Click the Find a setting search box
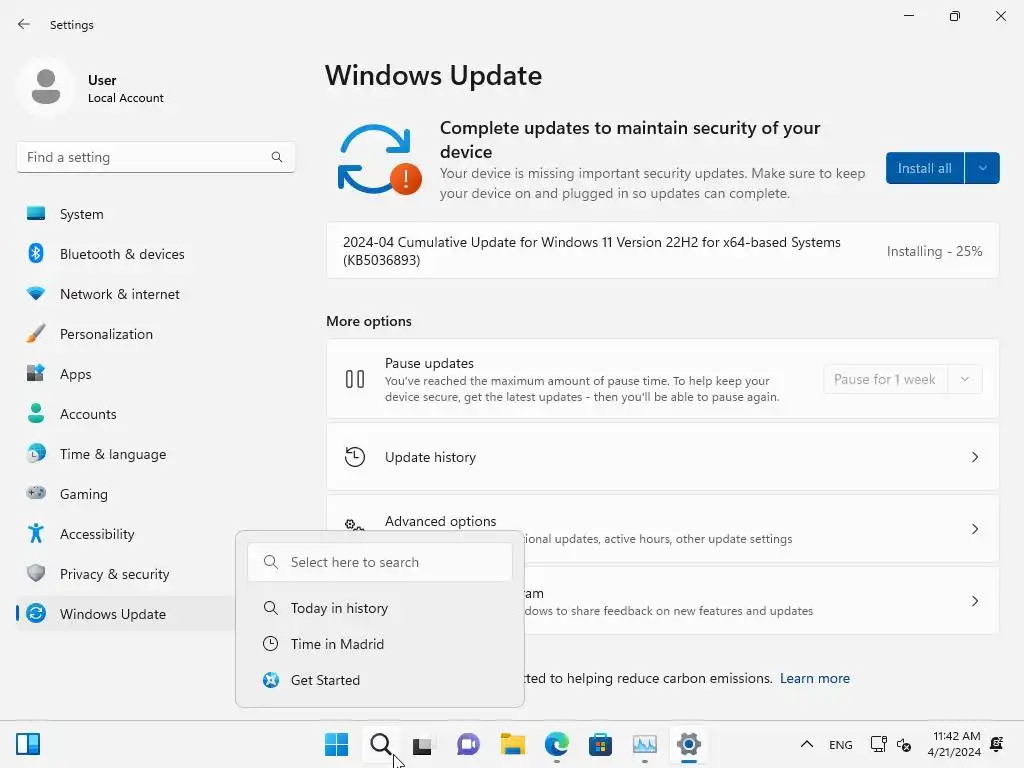Image resolution: width=1024 pixels, height=768 pixels. [x=155, y=157]
